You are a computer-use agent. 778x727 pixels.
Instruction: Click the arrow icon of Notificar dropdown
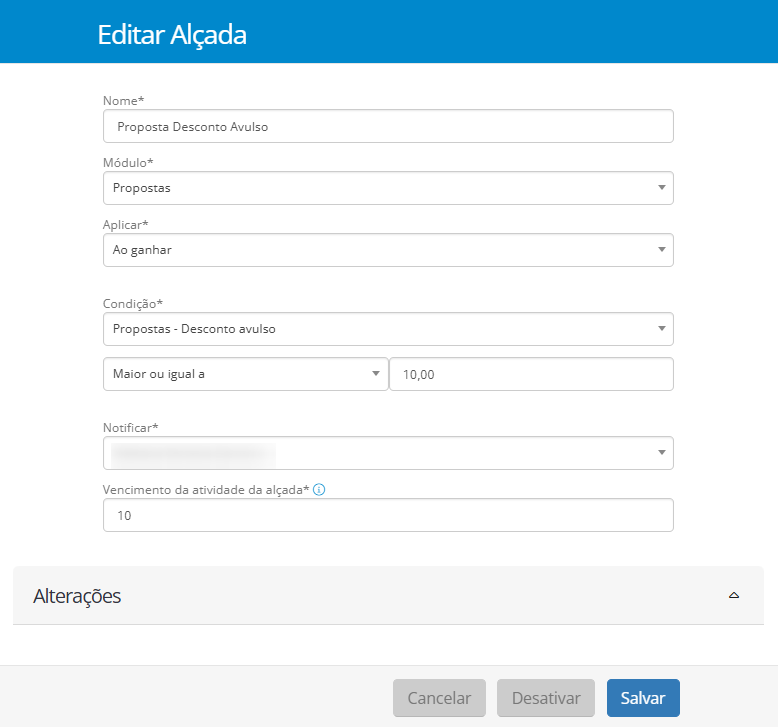point(661,453)
